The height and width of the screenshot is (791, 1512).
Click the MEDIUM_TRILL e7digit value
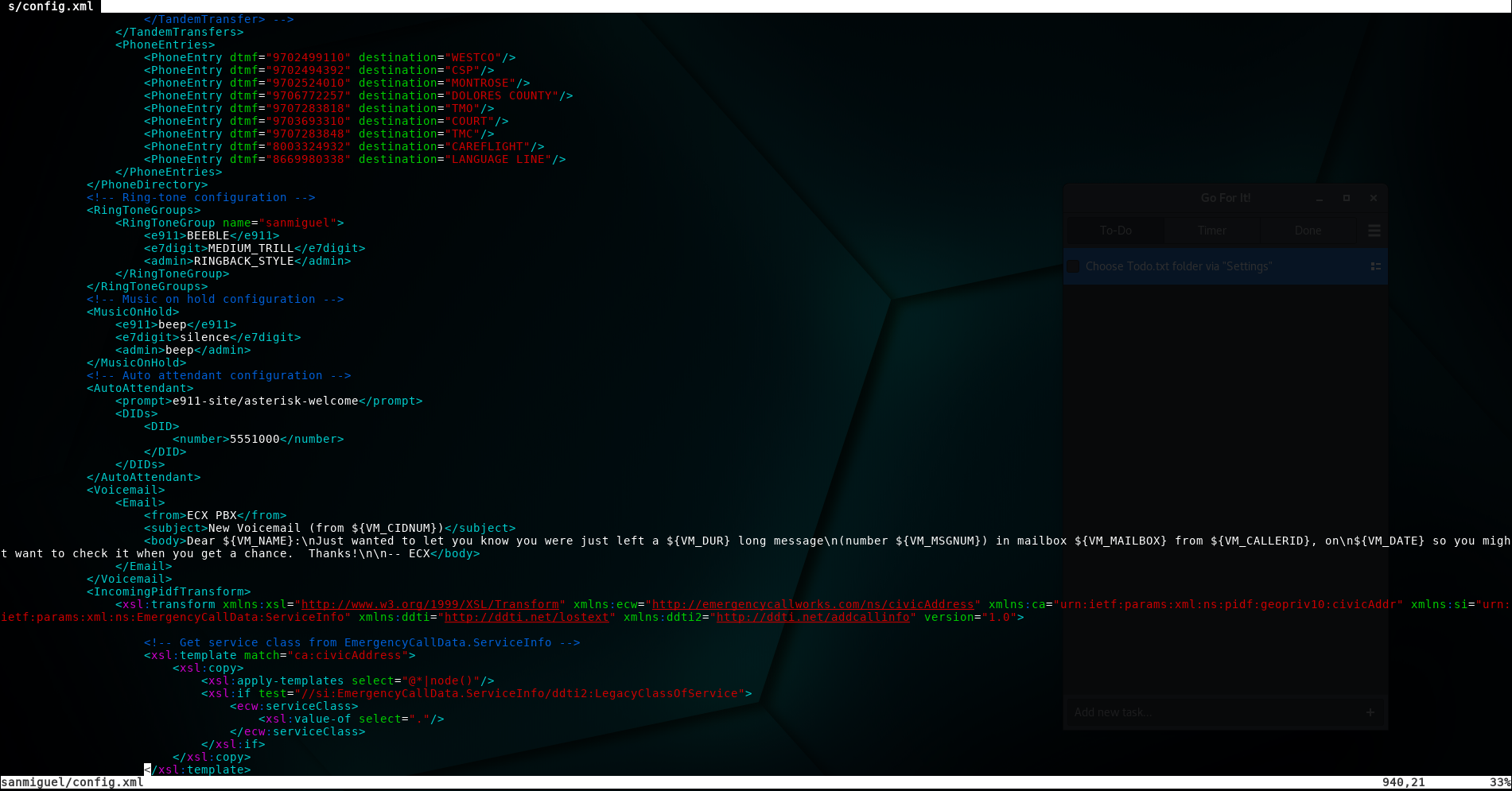point(251,248)
